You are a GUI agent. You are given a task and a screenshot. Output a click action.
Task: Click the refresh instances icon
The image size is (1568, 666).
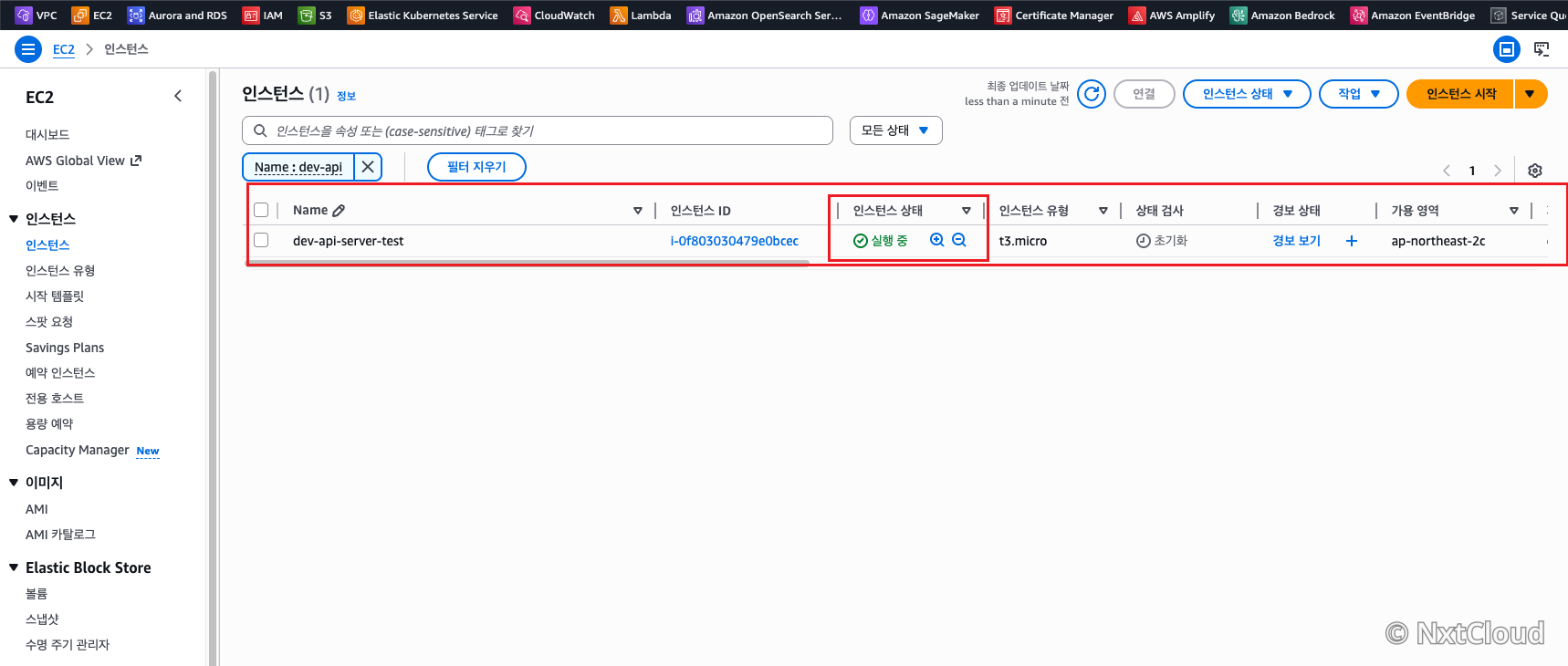click(1092, 94)
